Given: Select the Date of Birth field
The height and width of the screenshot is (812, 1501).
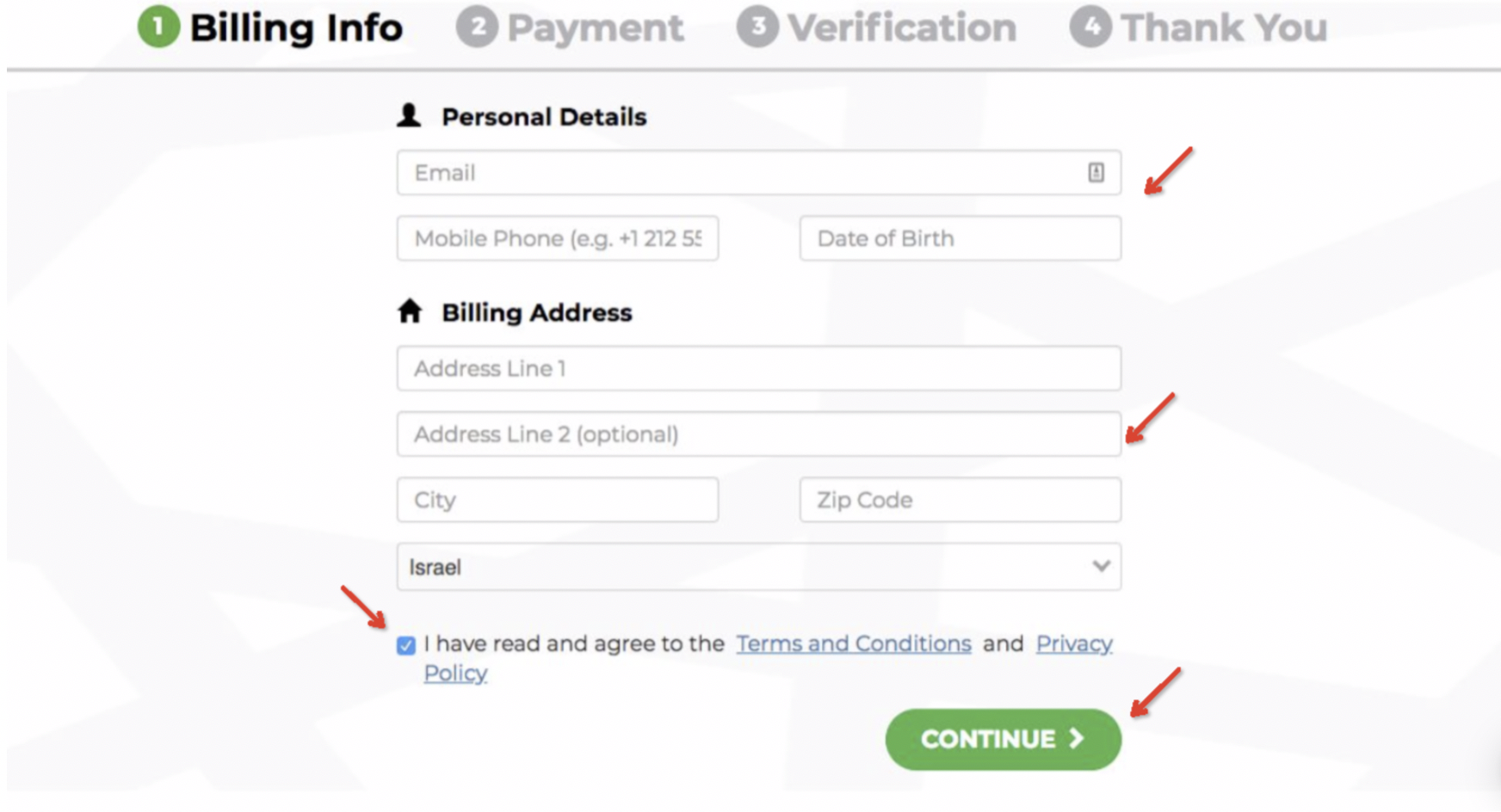Looking at the screenshot, I should point(961,238).
